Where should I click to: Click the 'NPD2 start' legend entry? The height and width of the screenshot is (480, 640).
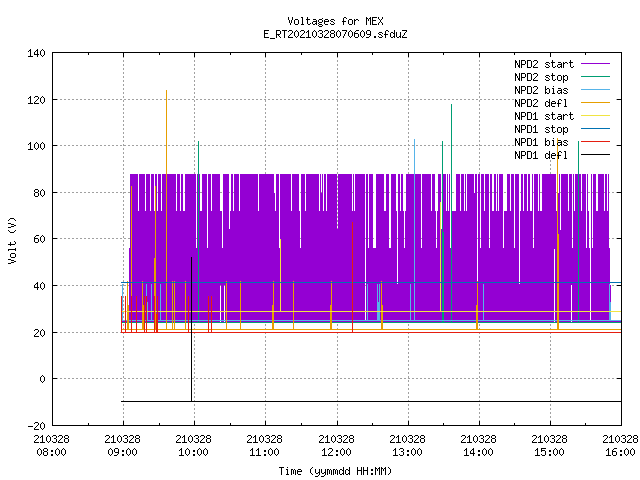tap(544, 64)
